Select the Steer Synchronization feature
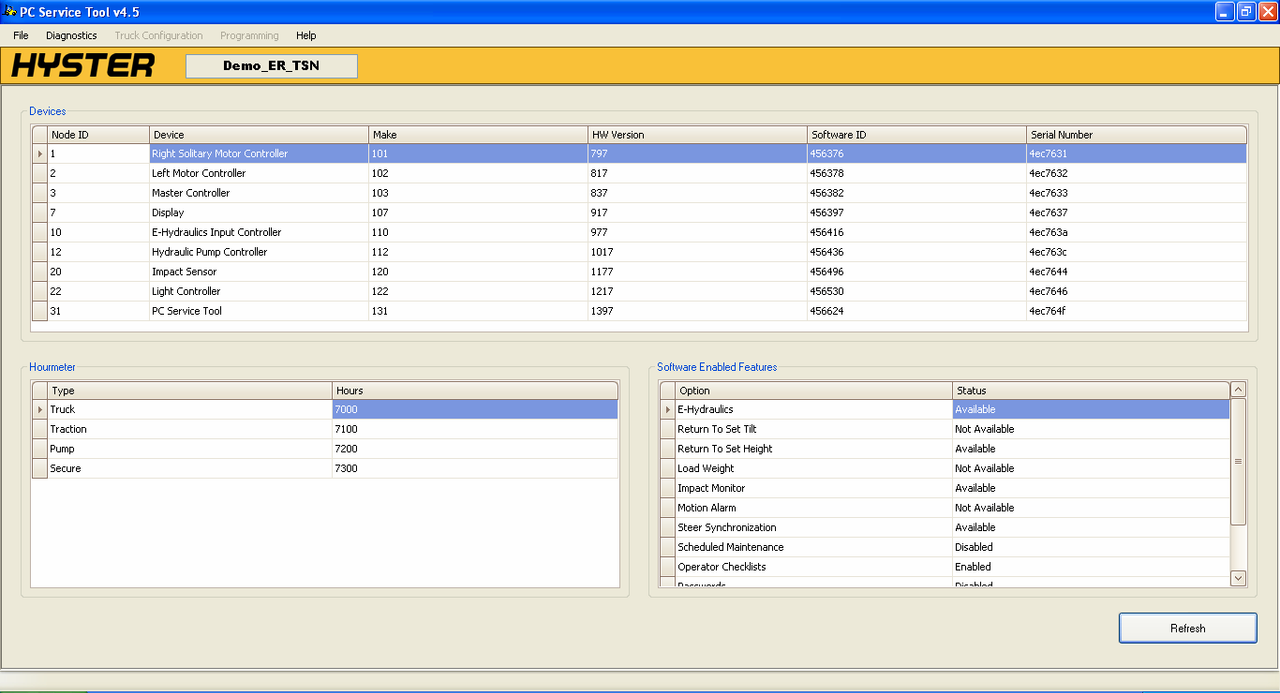The width and height of the screenshot is (1280, 693). [x=944, y=527]
